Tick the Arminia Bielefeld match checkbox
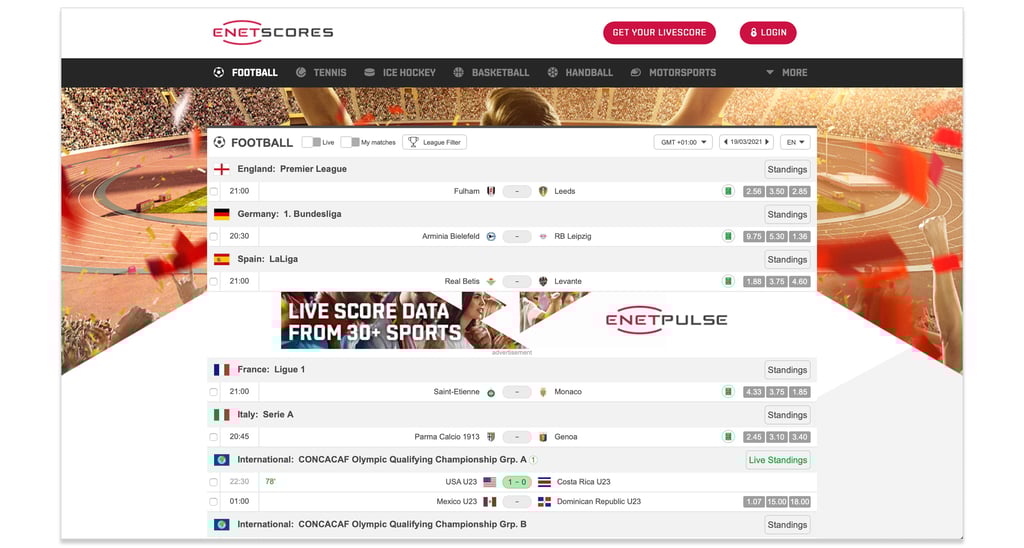The height and width of the screenshot is (548, 1024). [214, 236]
